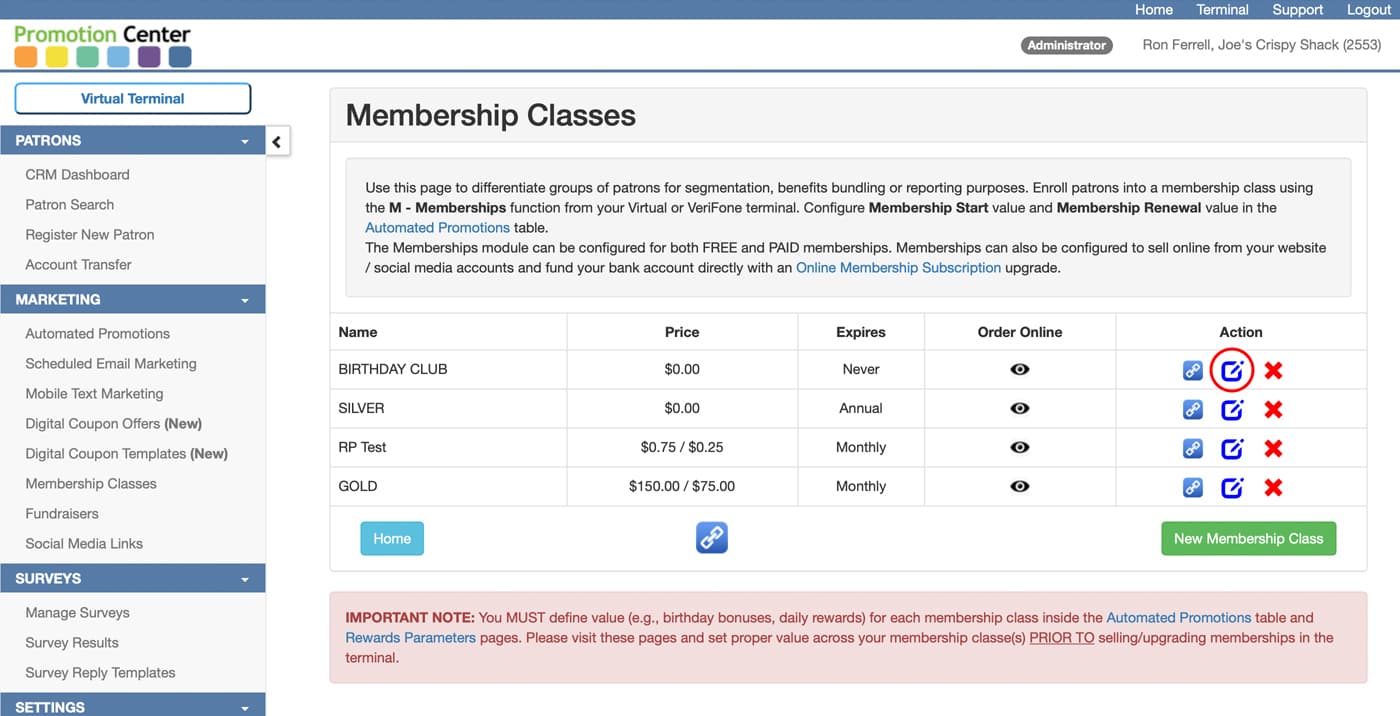The image size is (1400, 716).
Task: Collapse the PATRONS sidebar section
Action: click(132, 141)
